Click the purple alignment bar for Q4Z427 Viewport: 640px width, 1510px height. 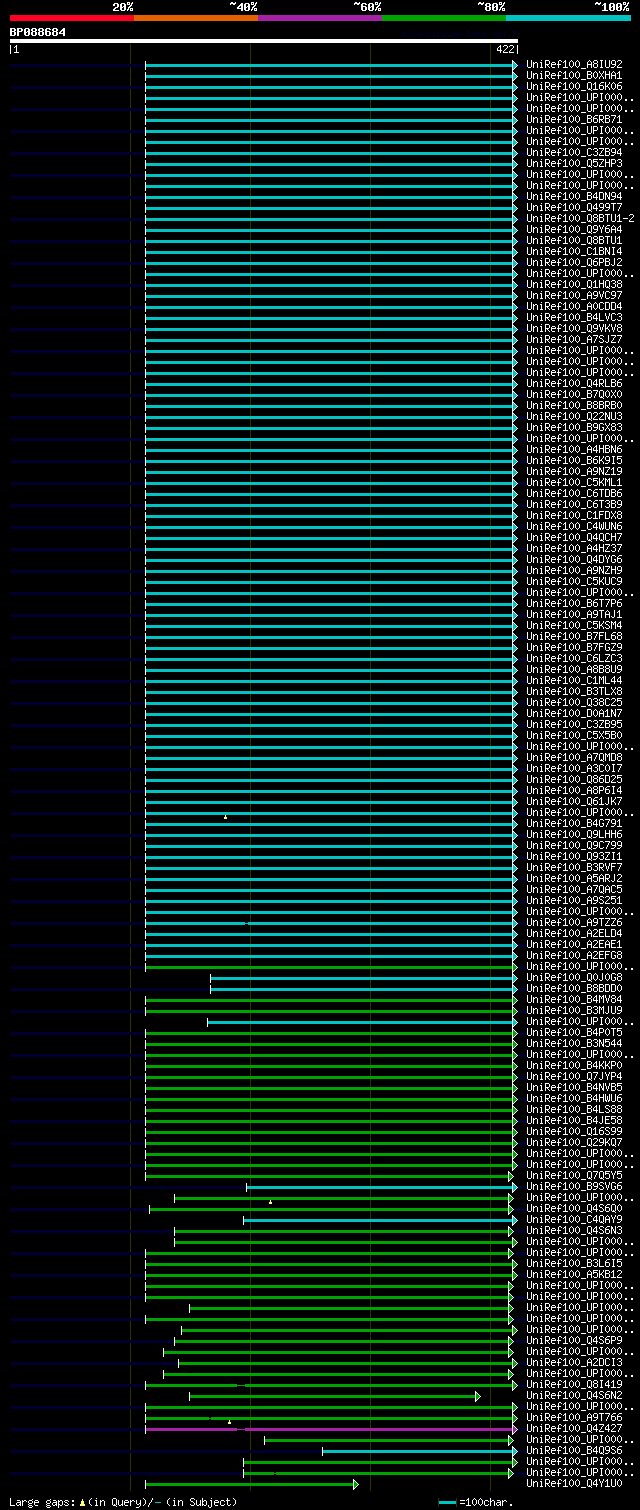(330, 1429)
